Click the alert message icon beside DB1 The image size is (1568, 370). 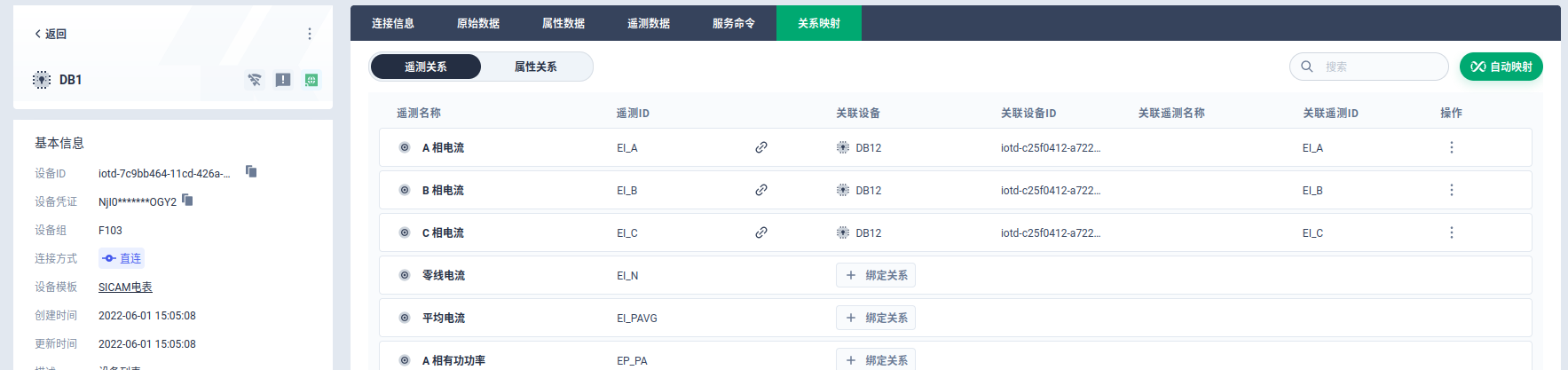283,80
